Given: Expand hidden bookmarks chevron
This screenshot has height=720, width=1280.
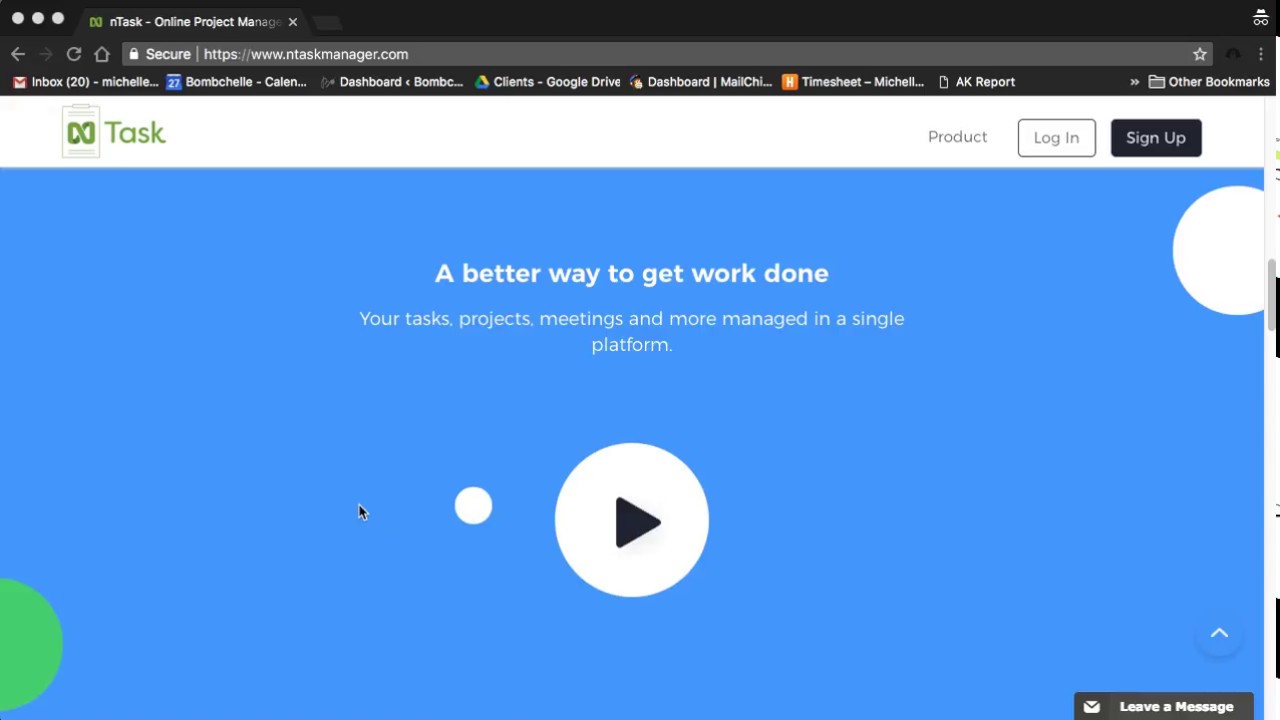Looking at the screenshot, I should 1134,82.
